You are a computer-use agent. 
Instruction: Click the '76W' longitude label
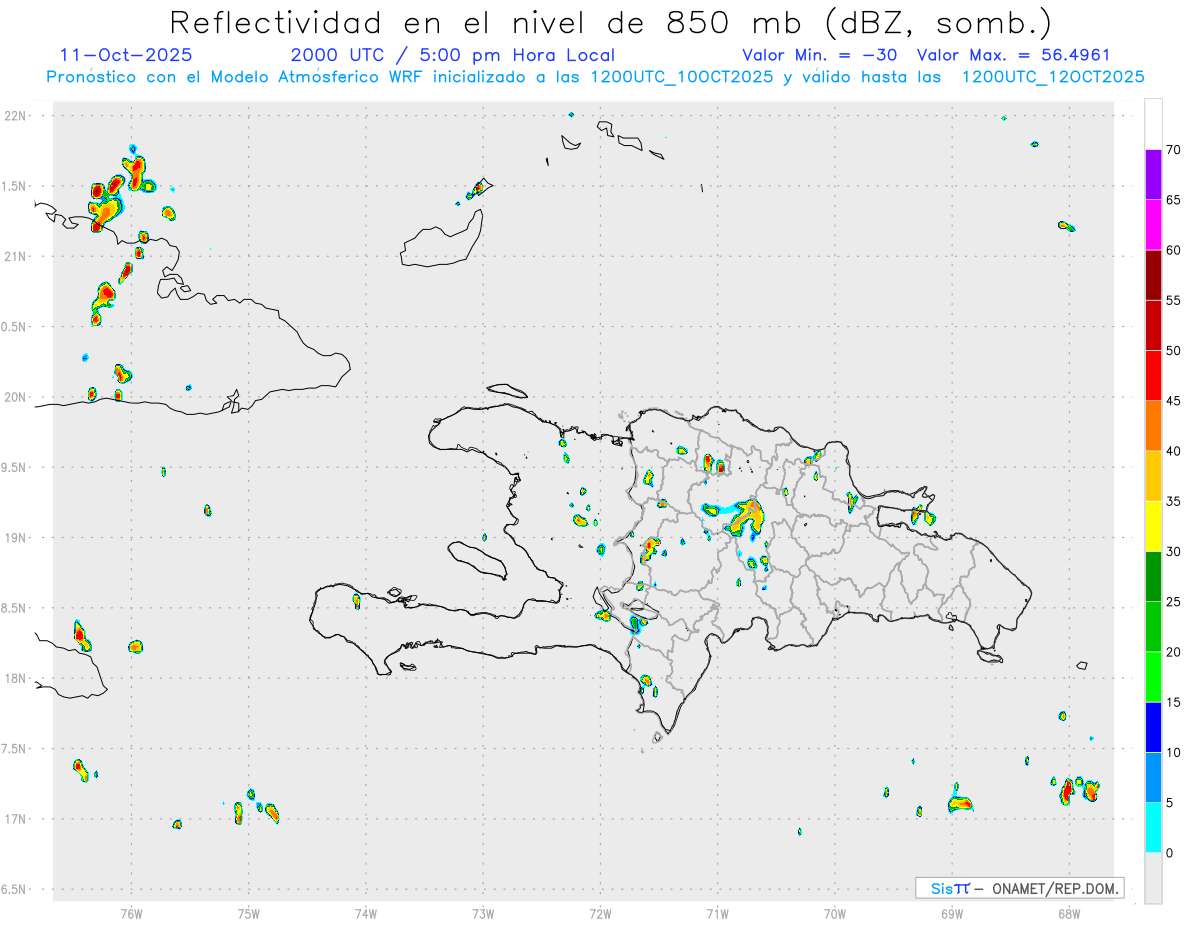tap(131, 914)
